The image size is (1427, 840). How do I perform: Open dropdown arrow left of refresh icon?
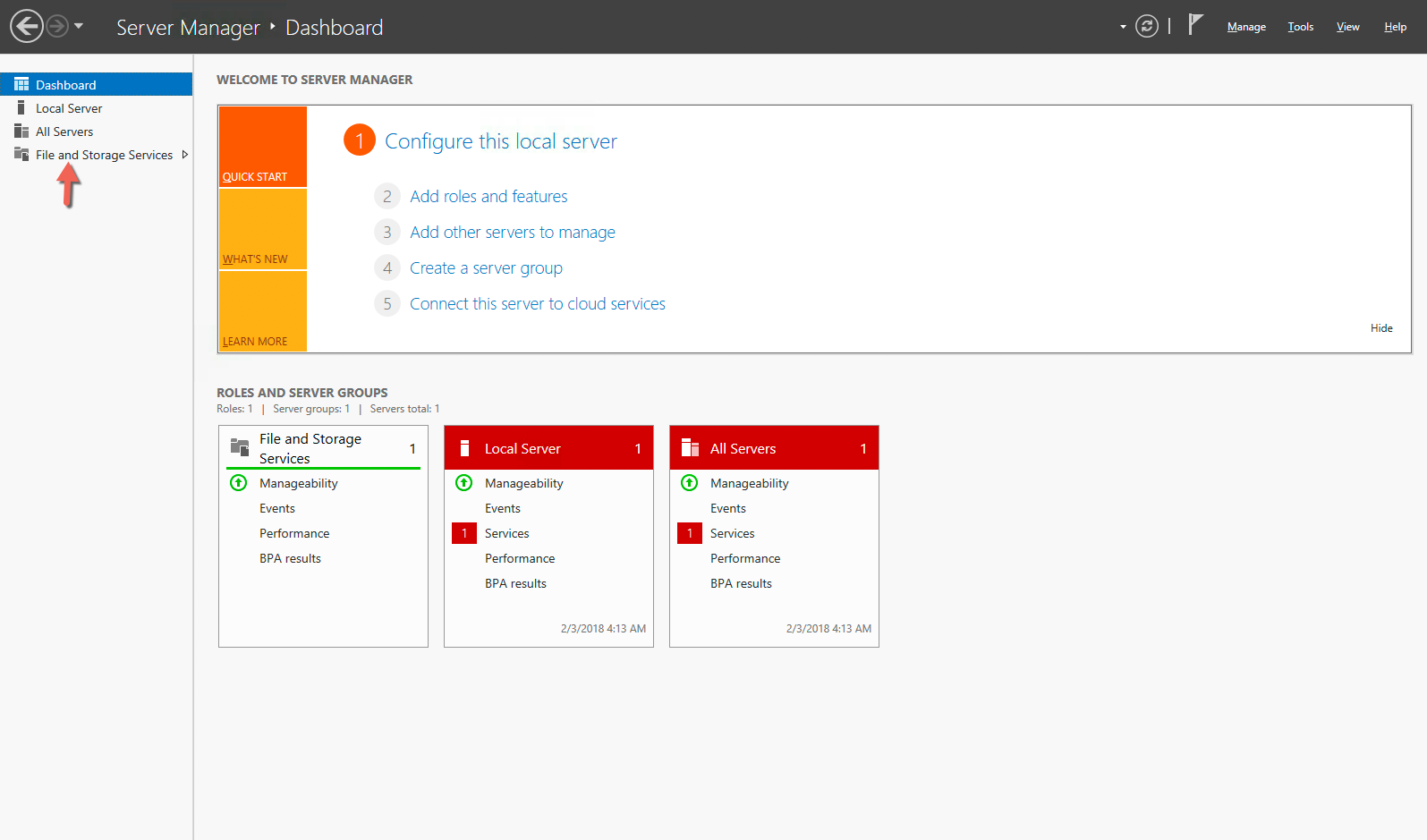[x=1123, y=27]
